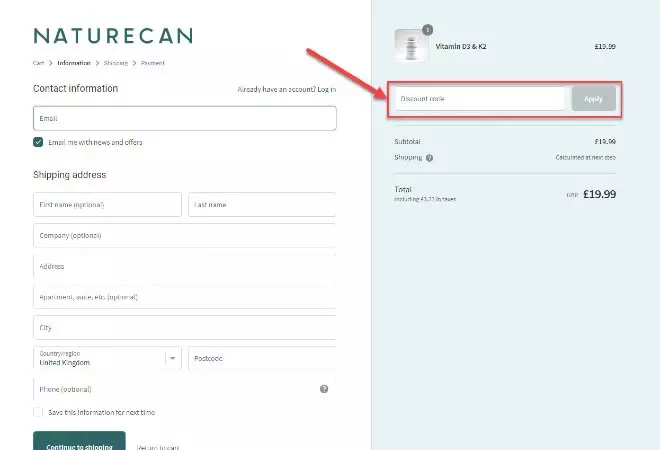
Task: Click the Vitamin D3 & K2 product name
Action: (461, 46)
